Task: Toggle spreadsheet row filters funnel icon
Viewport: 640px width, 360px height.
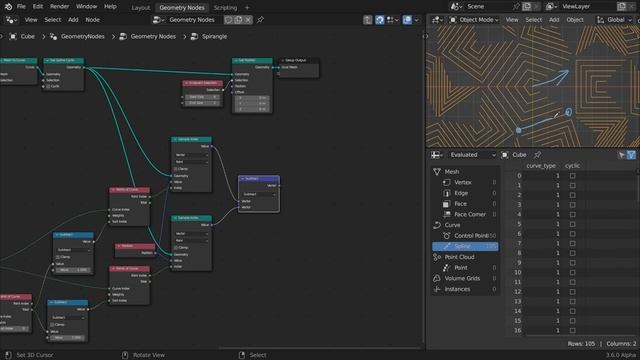Action: tap(631, 155)
